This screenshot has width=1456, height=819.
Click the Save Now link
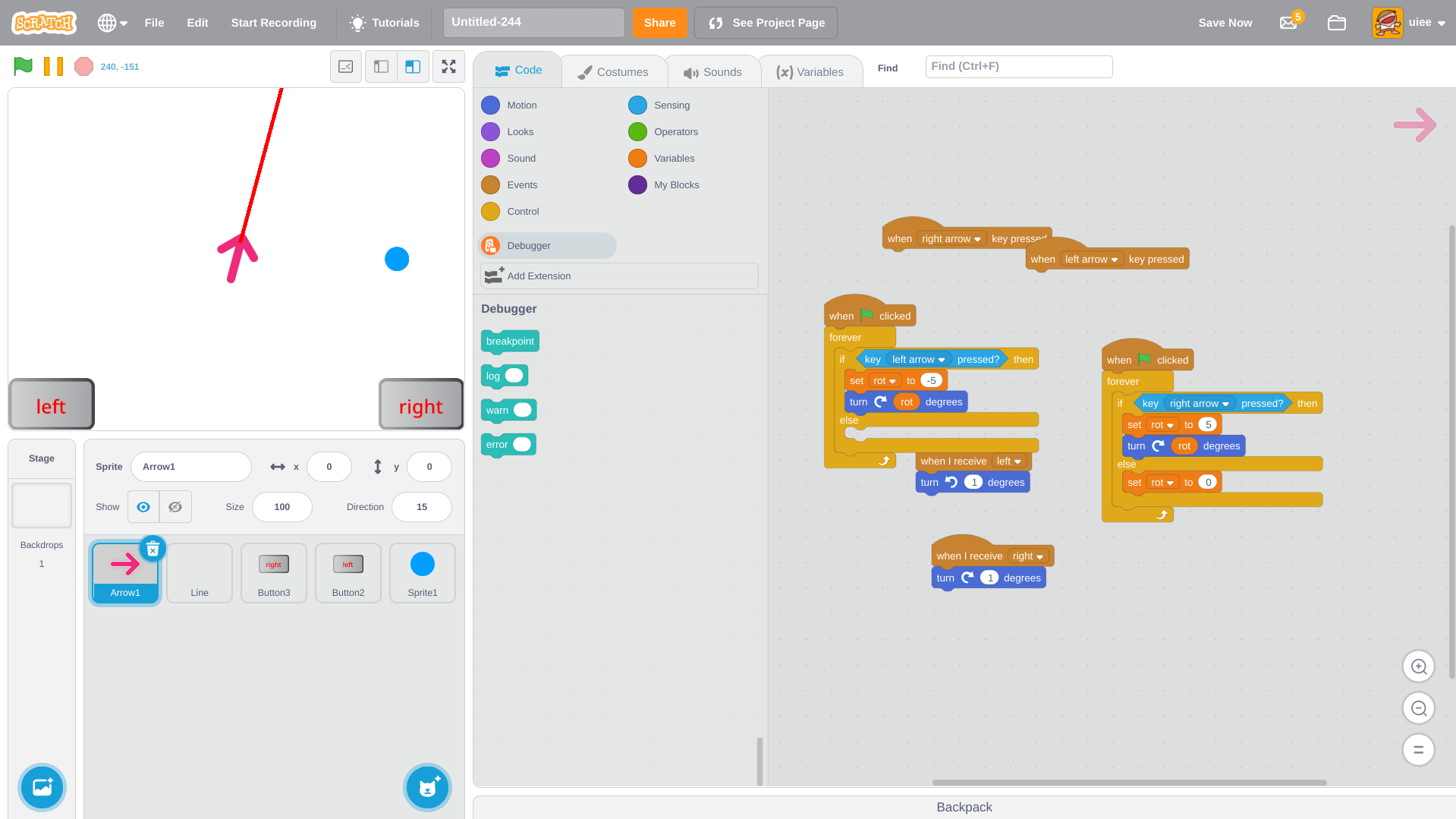(x=1225, y=23)
